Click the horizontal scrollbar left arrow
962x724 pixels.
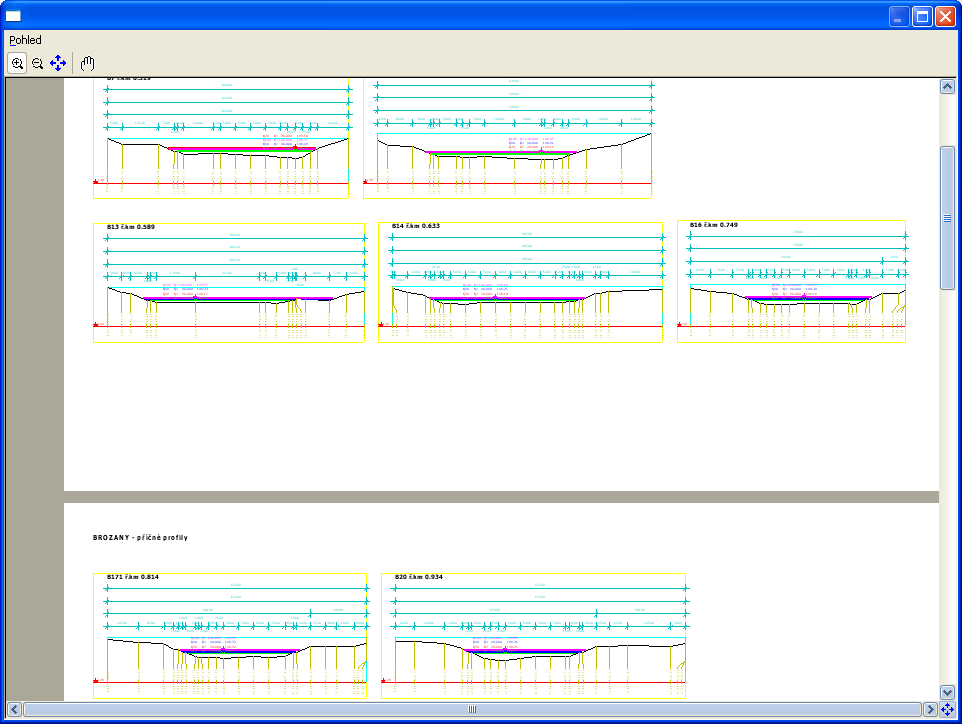pyautogui.click(x=14, y=709)
